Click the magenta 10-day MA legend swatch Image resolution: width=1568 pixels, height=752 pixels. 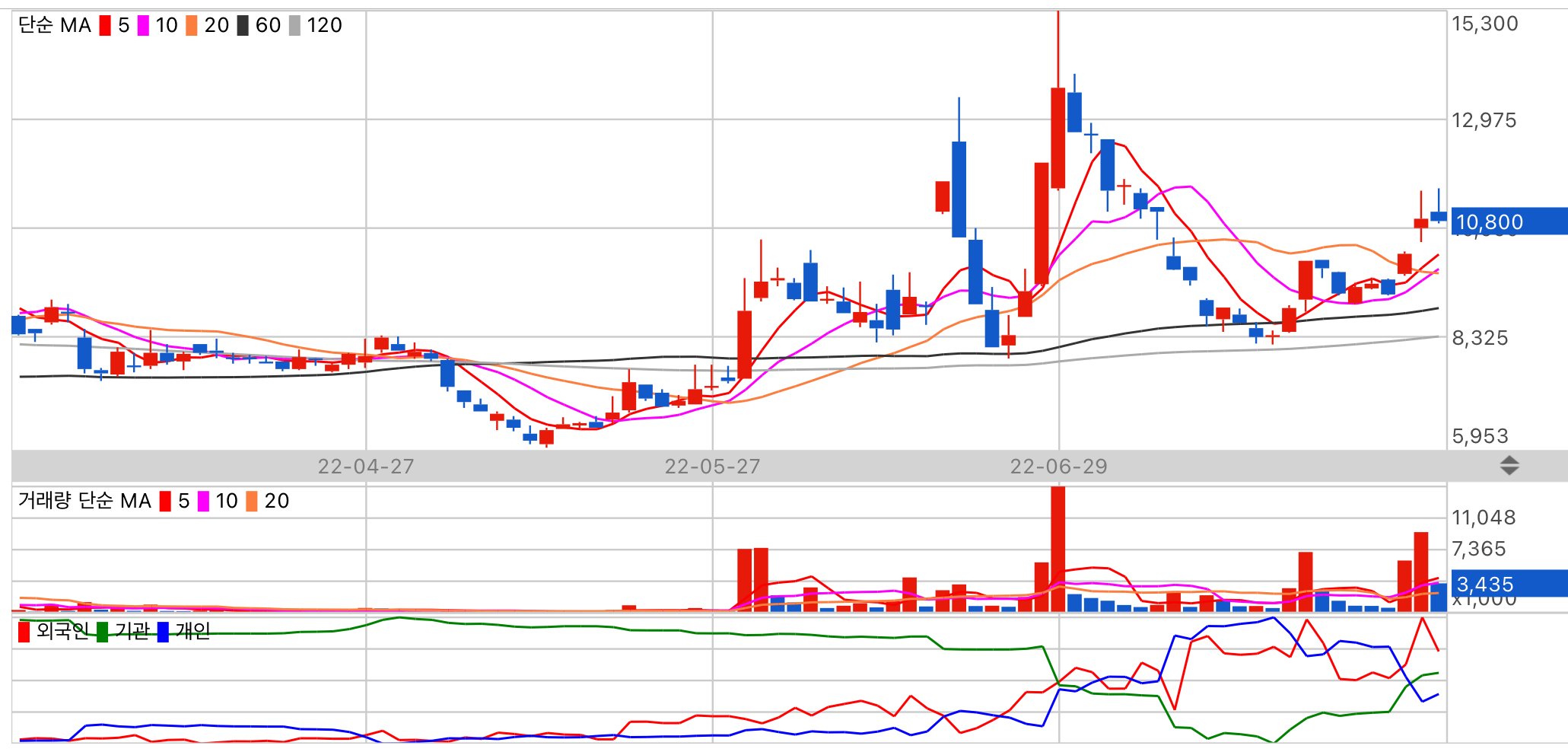(x=143, y=26)
